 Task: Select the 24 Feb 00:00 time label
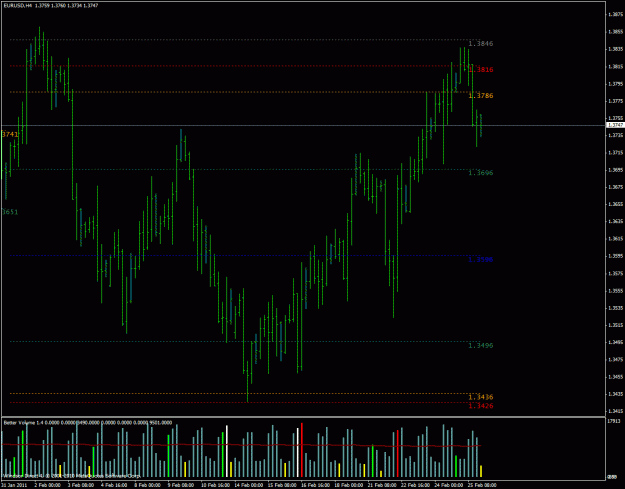449,485
